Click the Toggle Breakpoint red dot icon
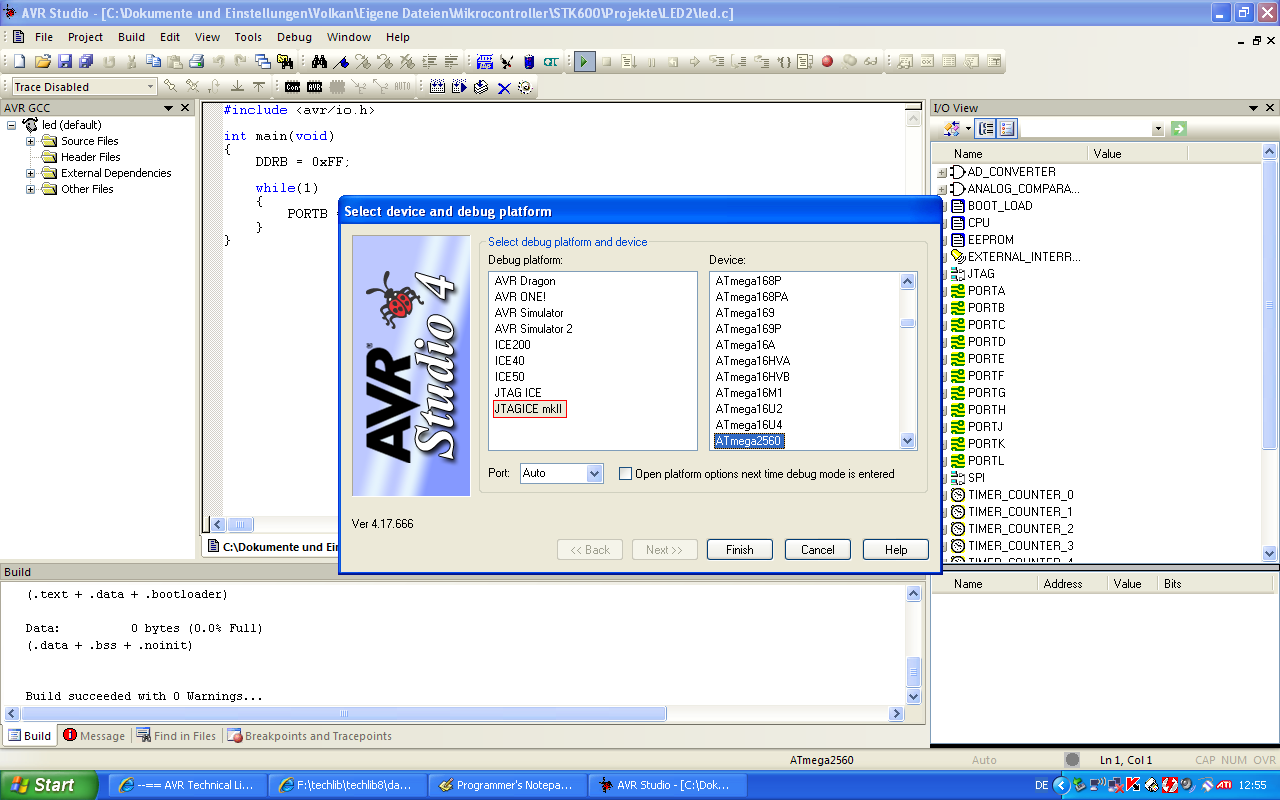Viewport: 1280px width, 800px height. 827,61
